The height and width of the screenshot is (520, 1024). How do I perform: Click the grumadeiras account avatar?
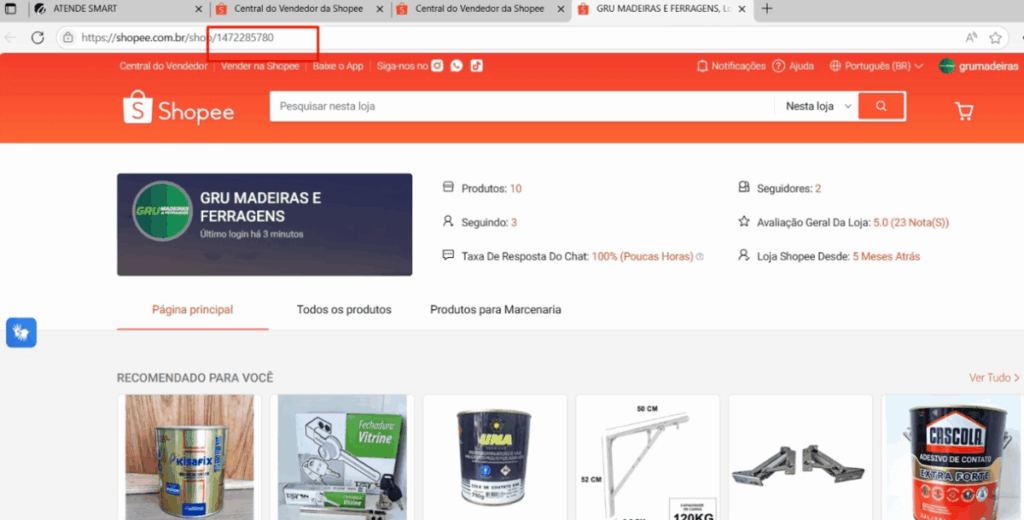point(946,66)
